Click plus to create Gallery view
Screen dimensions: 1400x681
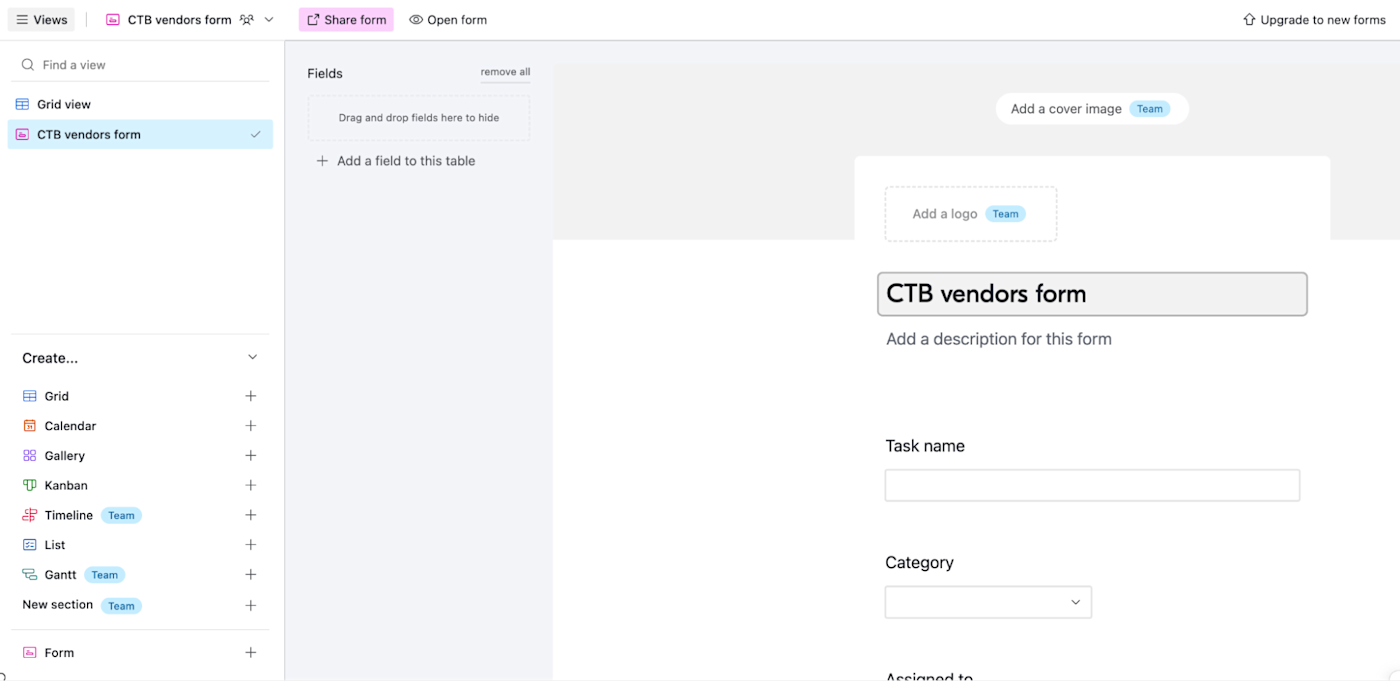(x=251, y=456)
